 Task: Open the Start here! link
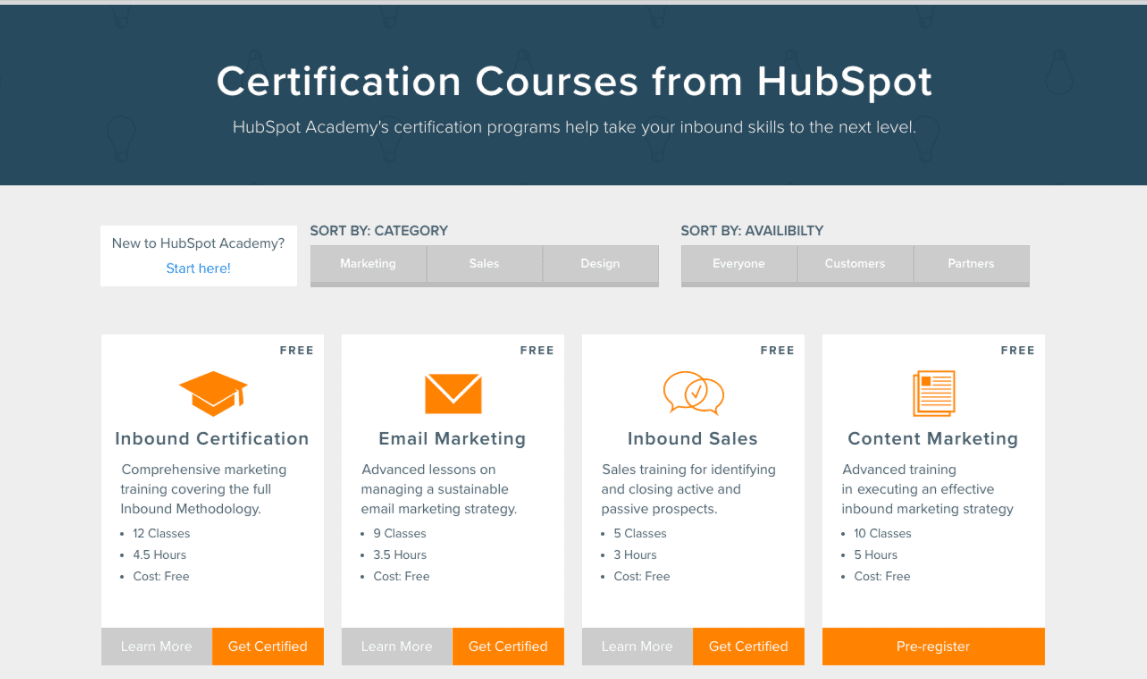pyautogui.click(x=198, y=269)
